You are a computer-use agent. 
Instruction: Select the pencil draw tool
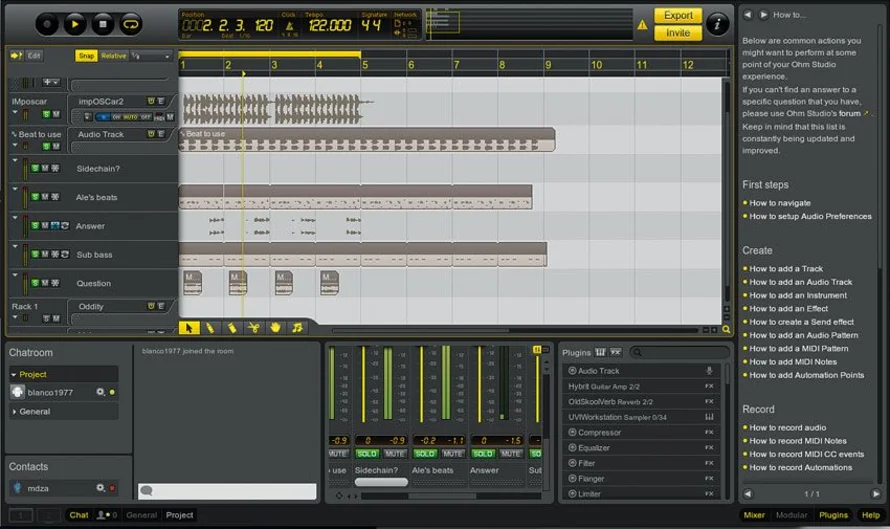[211, 327]
